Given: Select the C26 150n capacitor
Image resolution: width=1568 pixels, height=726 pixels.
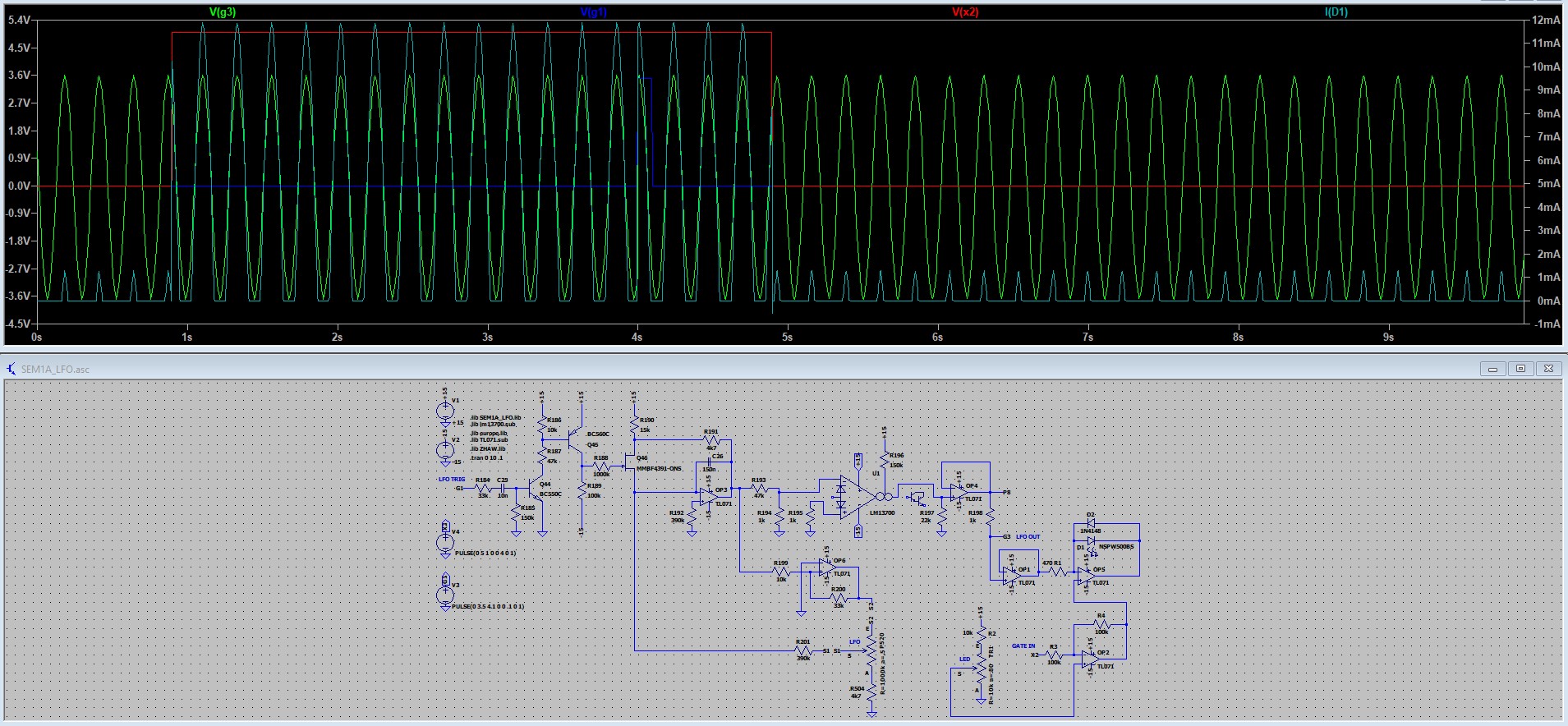Looking at the screenshot, I should pos(711,462).
